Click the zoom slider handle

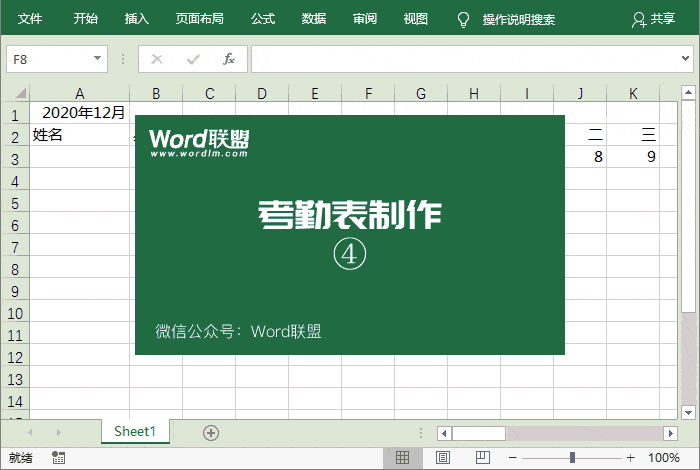coord(572,457)
